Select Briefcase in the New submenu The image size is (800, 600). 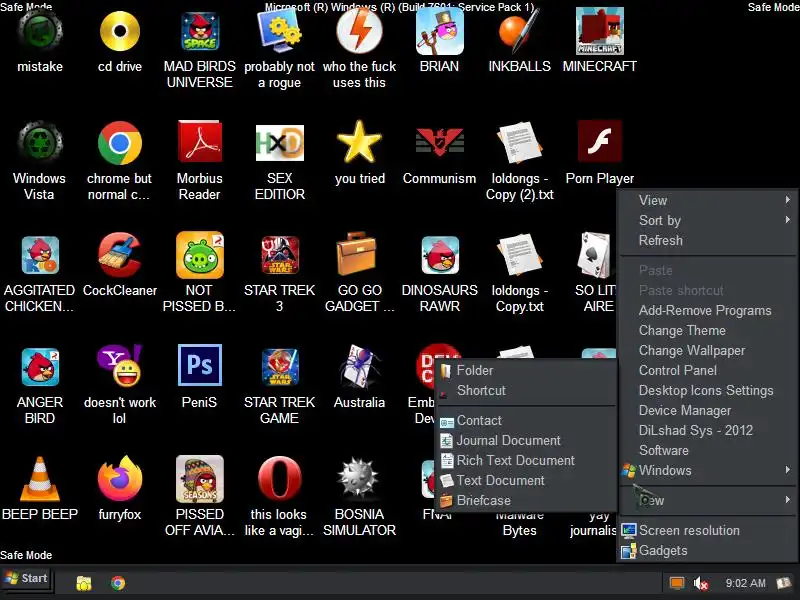point(527,500)
